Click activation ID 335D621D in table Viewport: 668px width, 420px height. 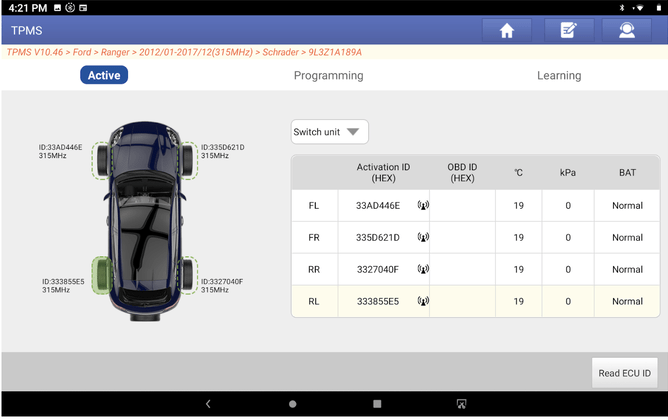click(x=378, y=238)
